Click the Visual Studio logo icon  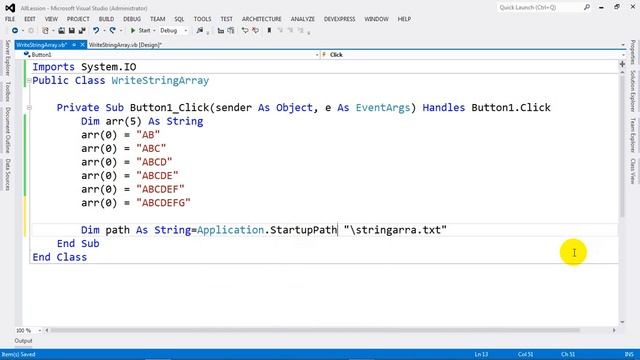10,8
